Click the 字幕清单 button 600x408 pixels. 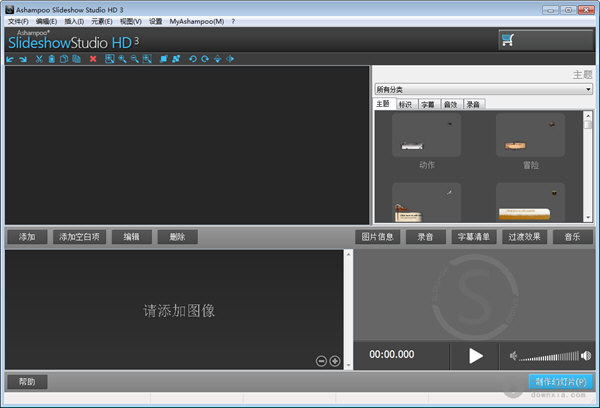click(474, 237)
